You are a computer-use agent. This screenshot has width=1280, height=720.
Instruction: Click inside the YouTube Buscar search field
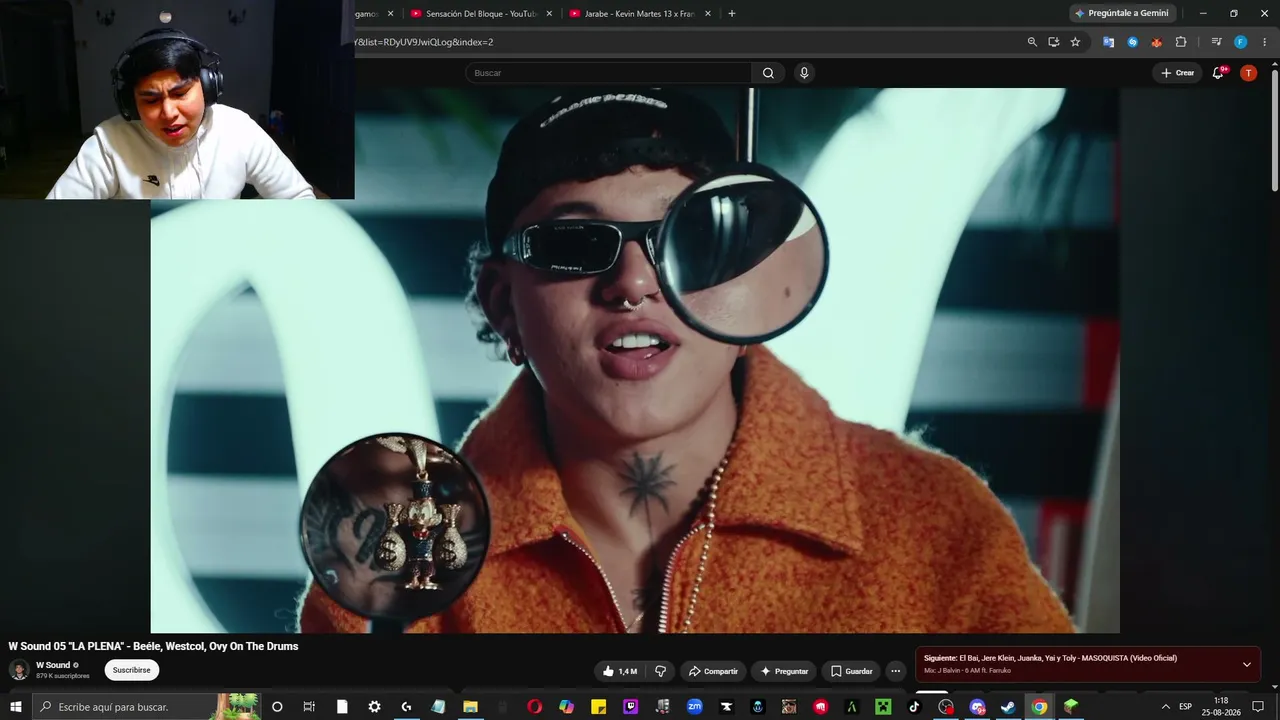coord(608,73)
